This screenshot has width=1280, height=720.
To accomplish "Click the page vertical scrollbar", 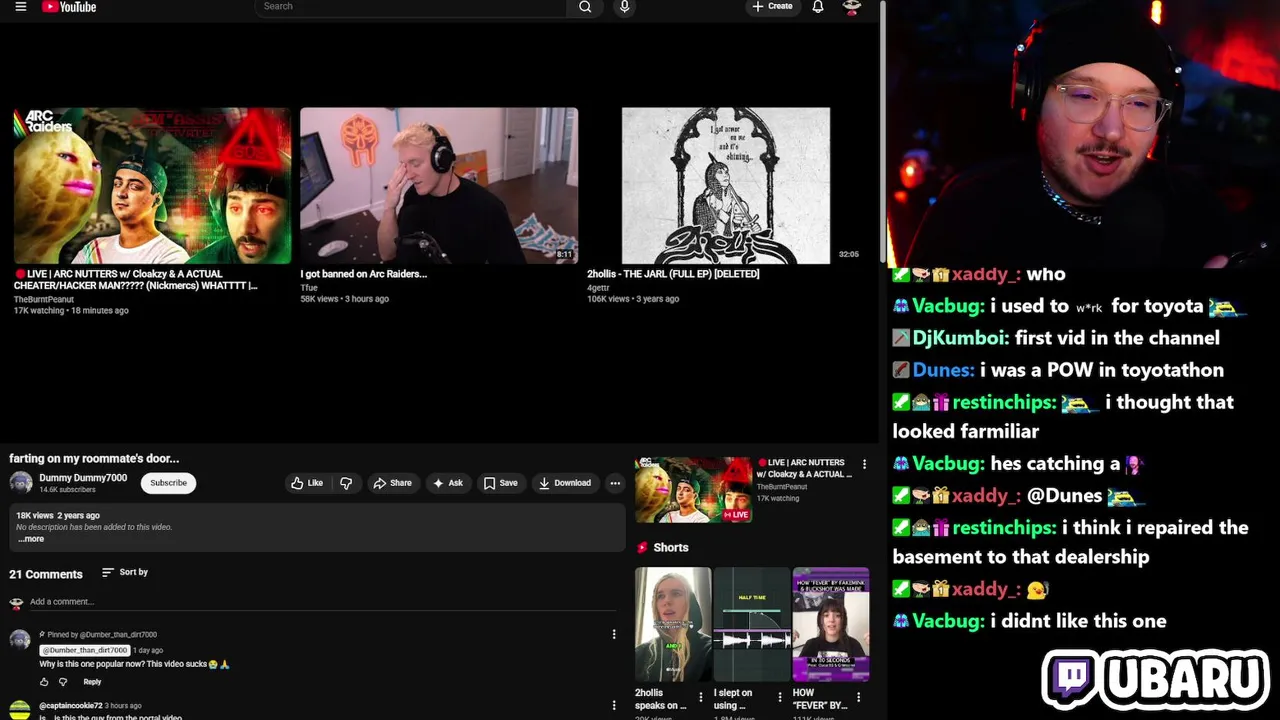I will [x=883, y=130].
